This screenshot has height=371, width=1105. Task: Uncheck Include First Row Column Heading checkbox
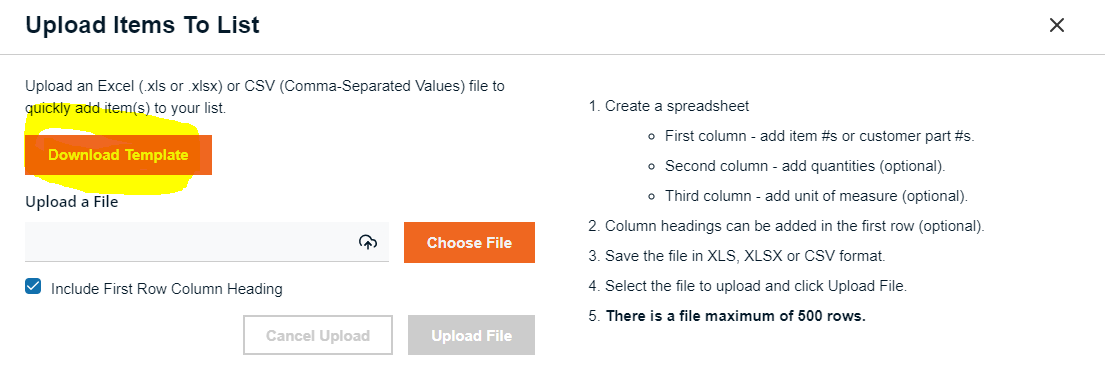coord(32,286)
